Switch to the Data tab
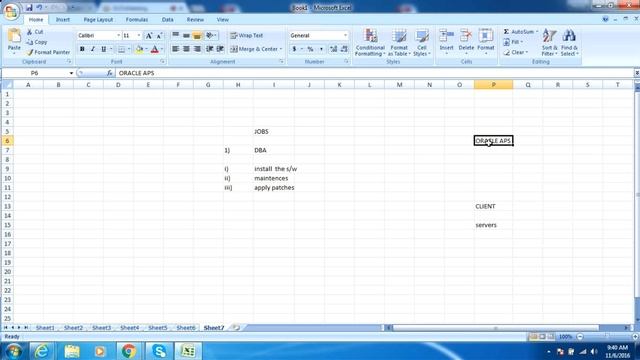Screen dimensions: 640x360 coord(167,20)
